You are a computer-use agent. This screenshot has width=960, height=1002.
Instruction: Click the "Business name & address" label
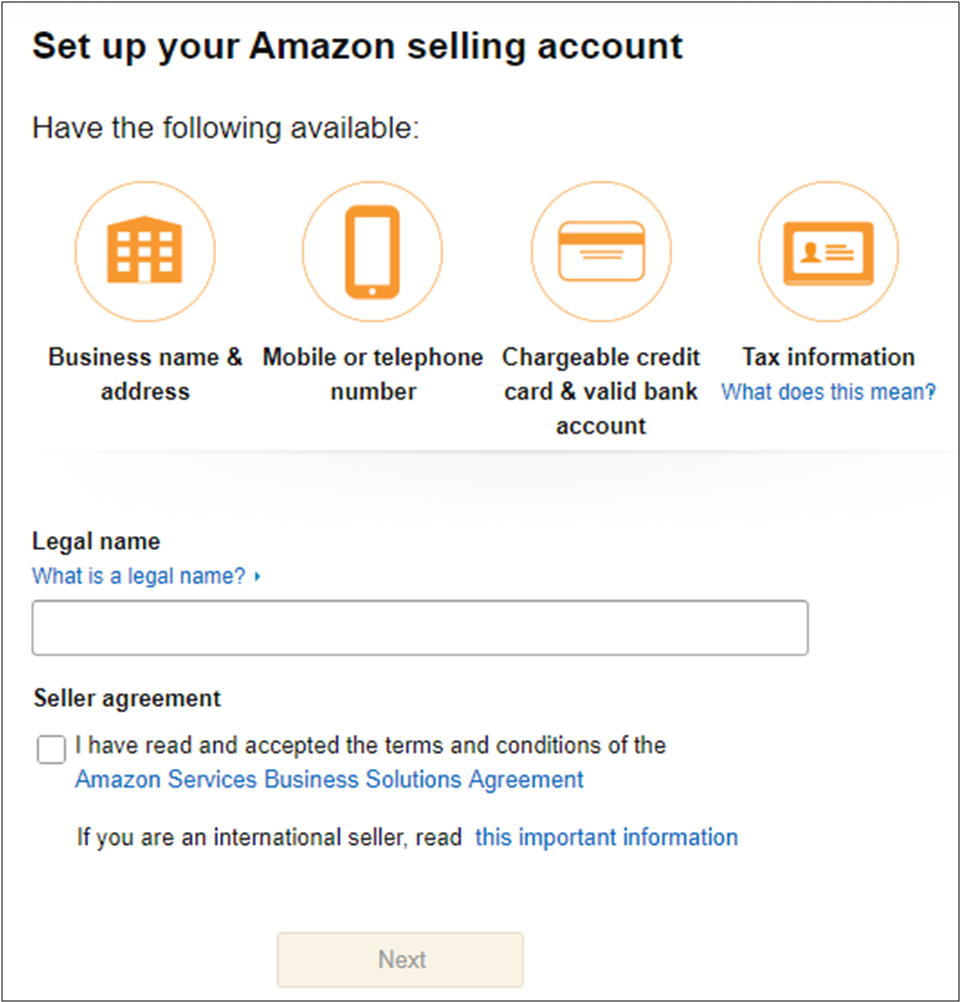pyautogui.click(x=145, y=374)
